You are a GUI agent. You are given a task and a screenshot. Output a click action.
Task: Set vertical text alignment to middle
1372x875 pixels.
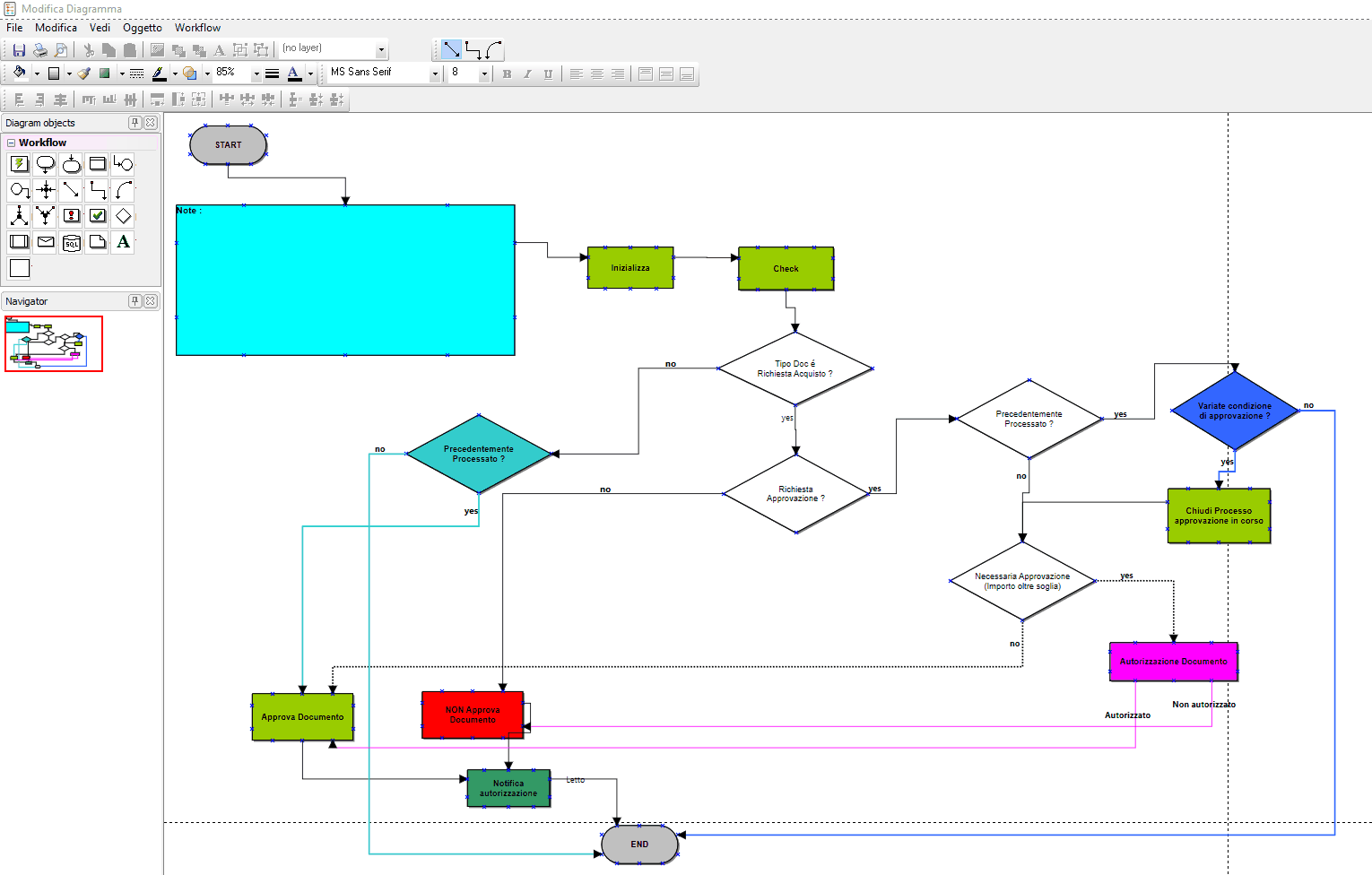665,74
